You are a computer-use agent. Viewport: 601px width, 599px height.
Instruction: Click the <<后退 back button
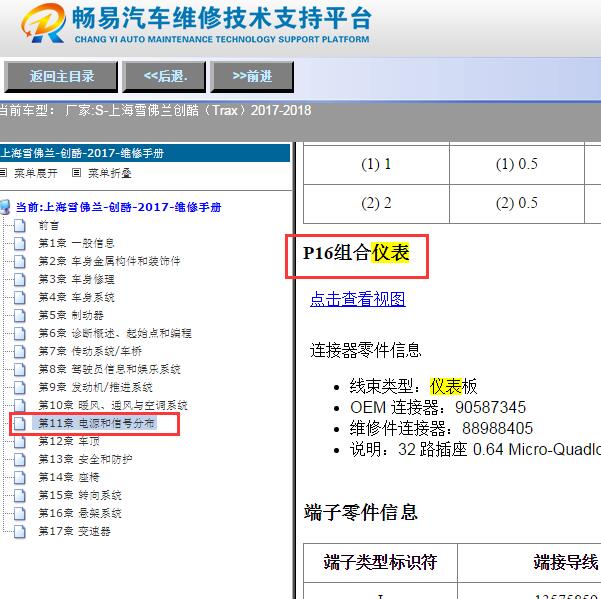(164, 77)
